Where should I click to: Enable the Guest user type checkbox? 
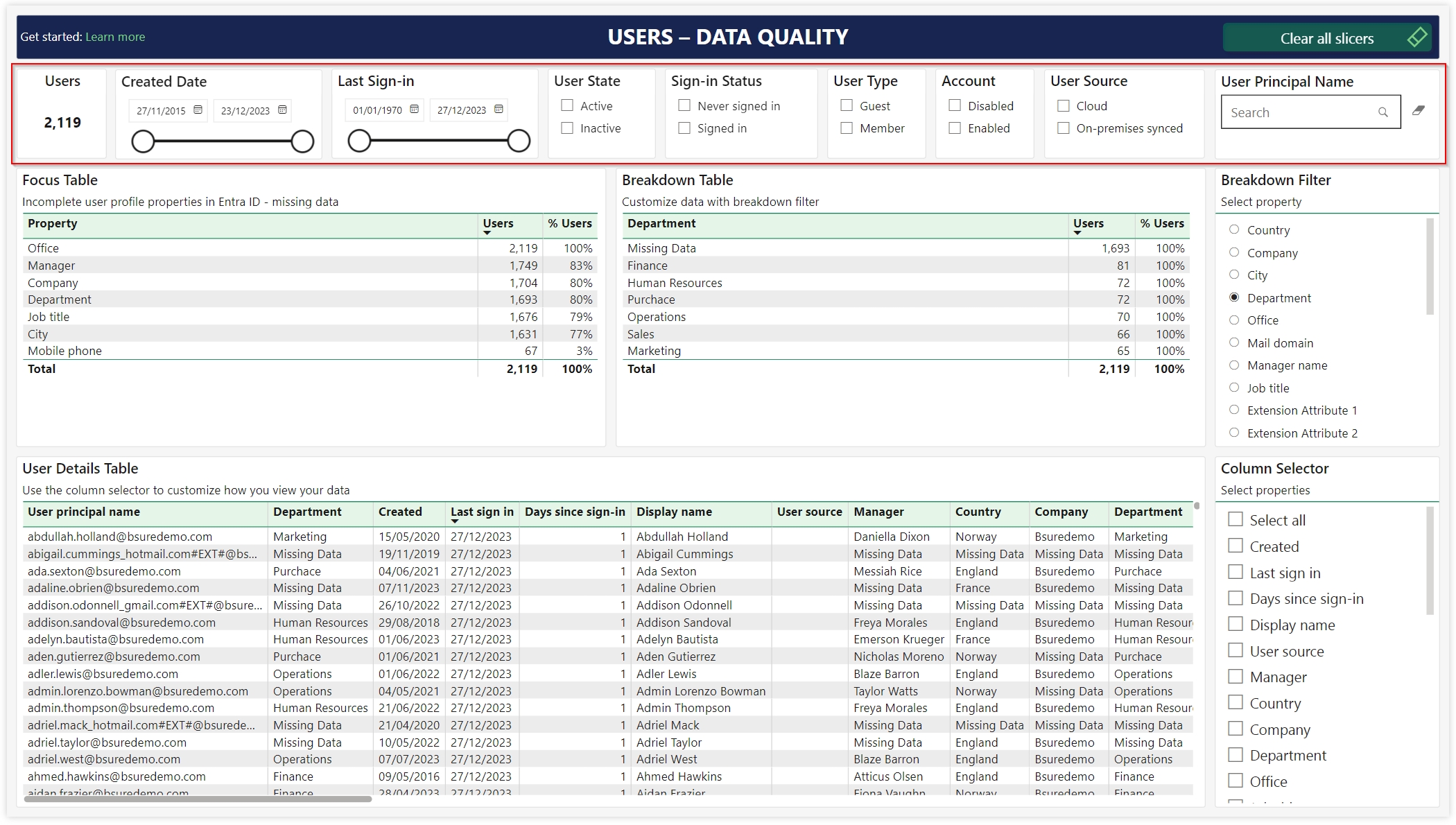[847, 105]
